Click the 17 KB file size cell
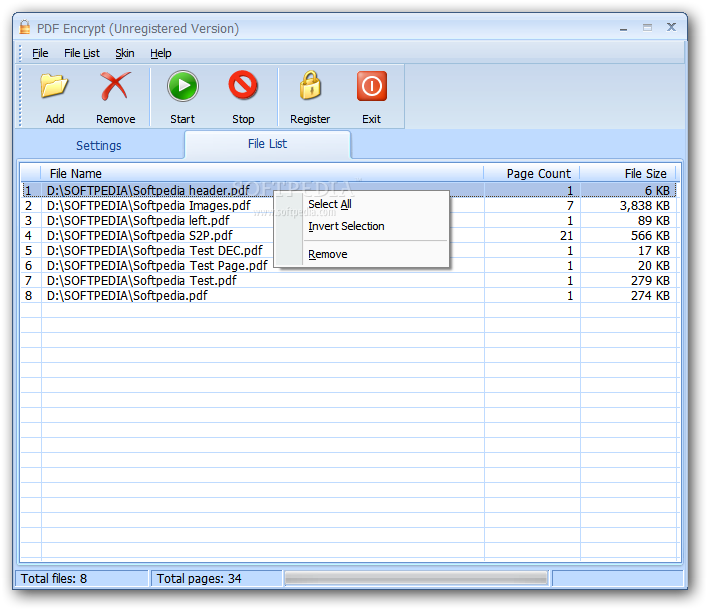The image size is (708, 610). click(x=654, y=250)
